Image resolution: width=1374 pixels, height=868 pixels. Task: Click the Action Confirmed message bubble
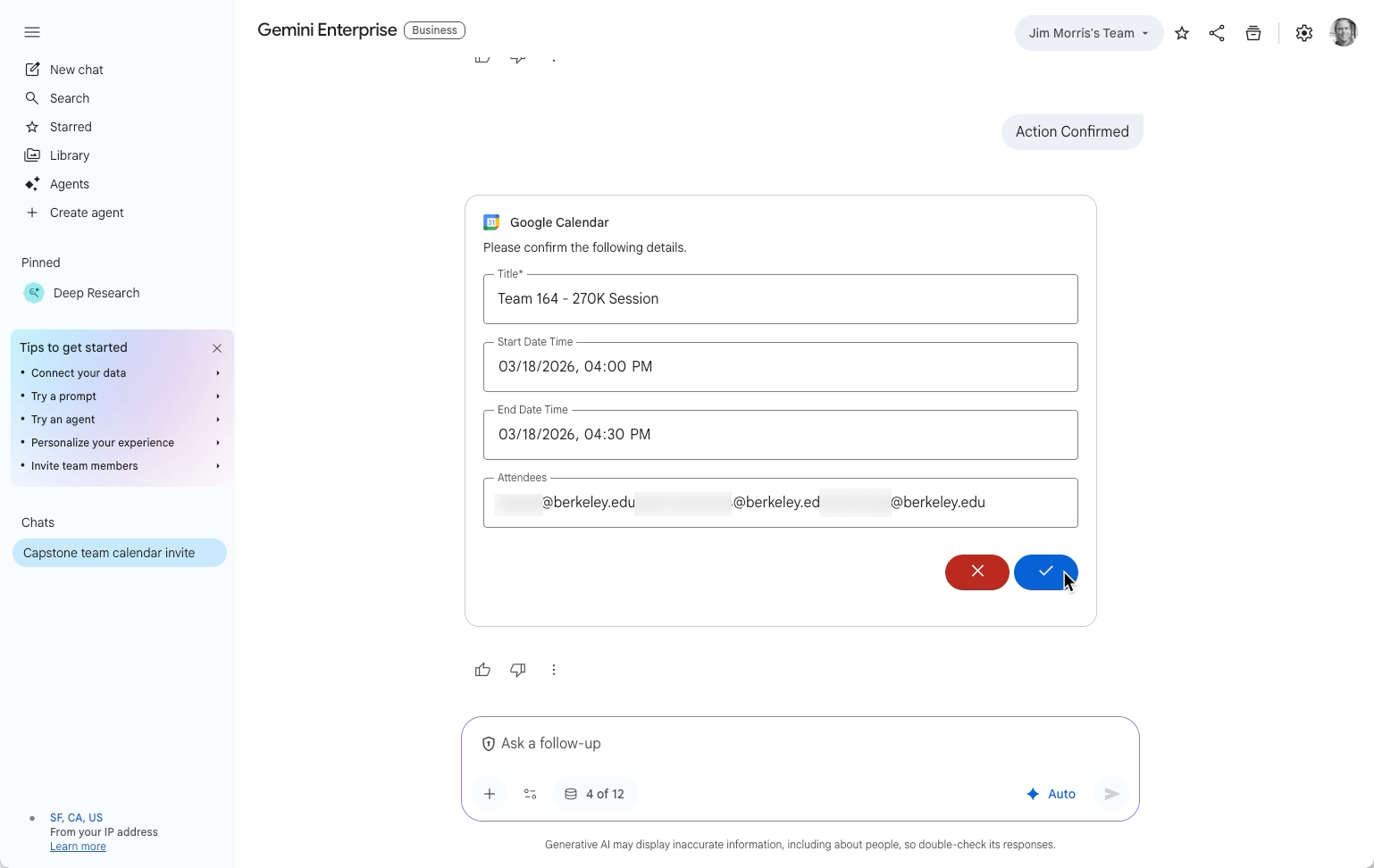tap(1072, 132)
